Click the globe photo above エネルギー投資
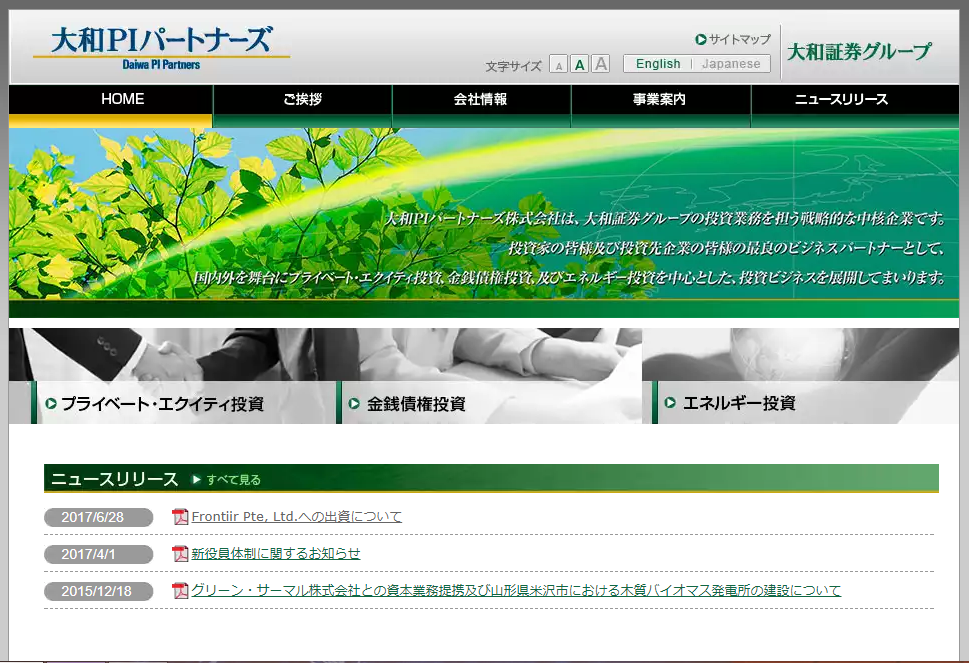 pyautogui.click(x=801, y=354)
